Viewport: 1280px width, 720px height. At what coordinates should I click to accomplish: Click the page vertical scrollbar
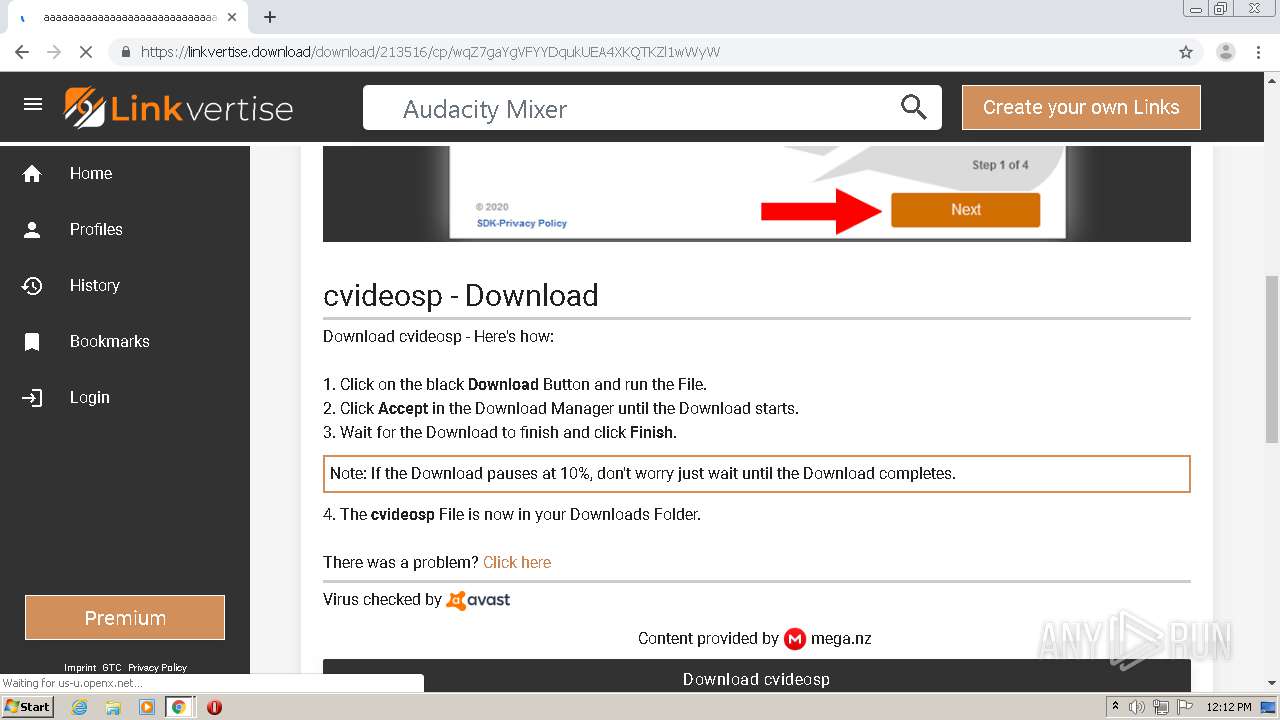(x=1272, y=358)
